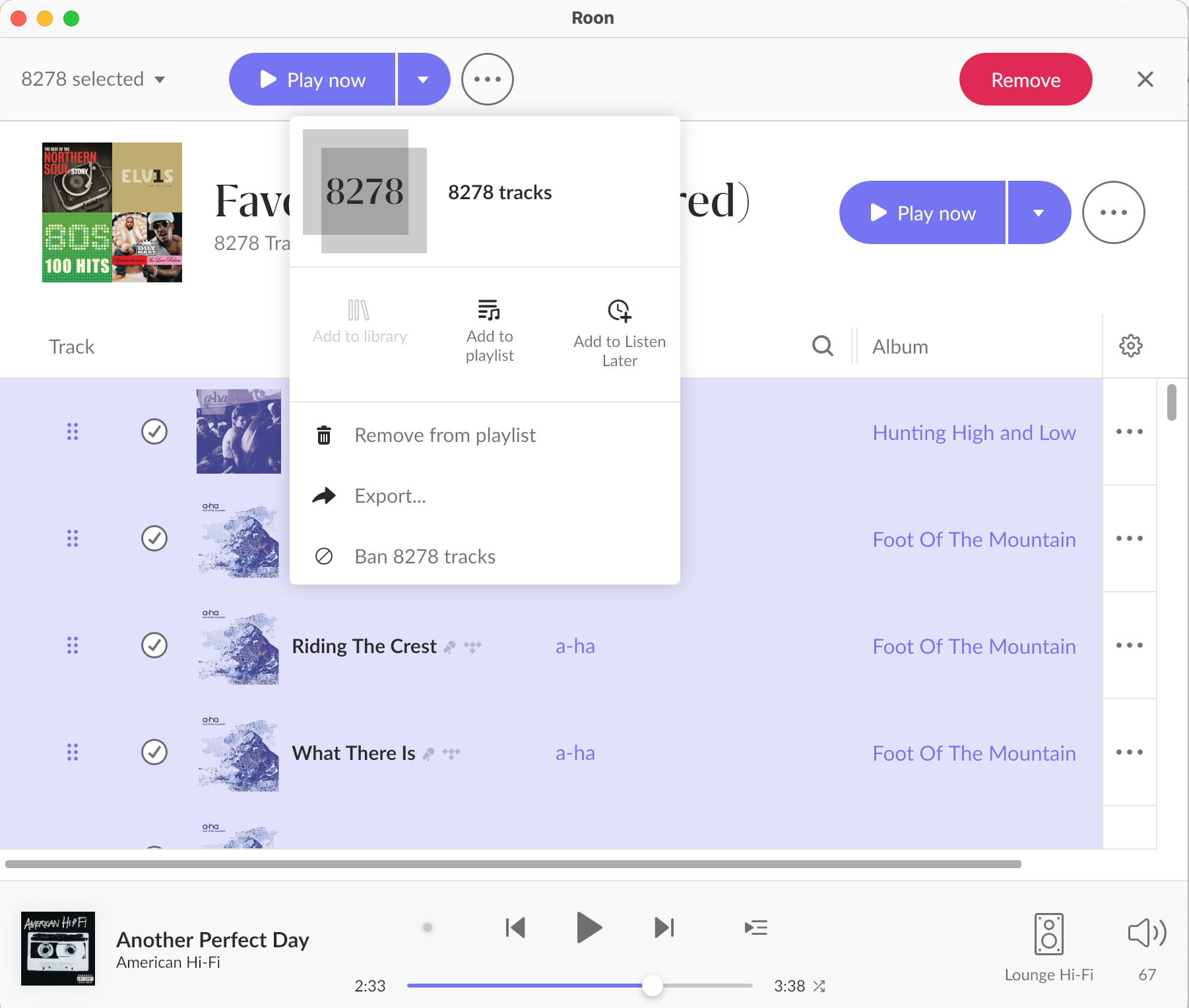Screen dimensions: 1189x1008
Task: Open the volume control icon showing 67
Action: 1147,933
